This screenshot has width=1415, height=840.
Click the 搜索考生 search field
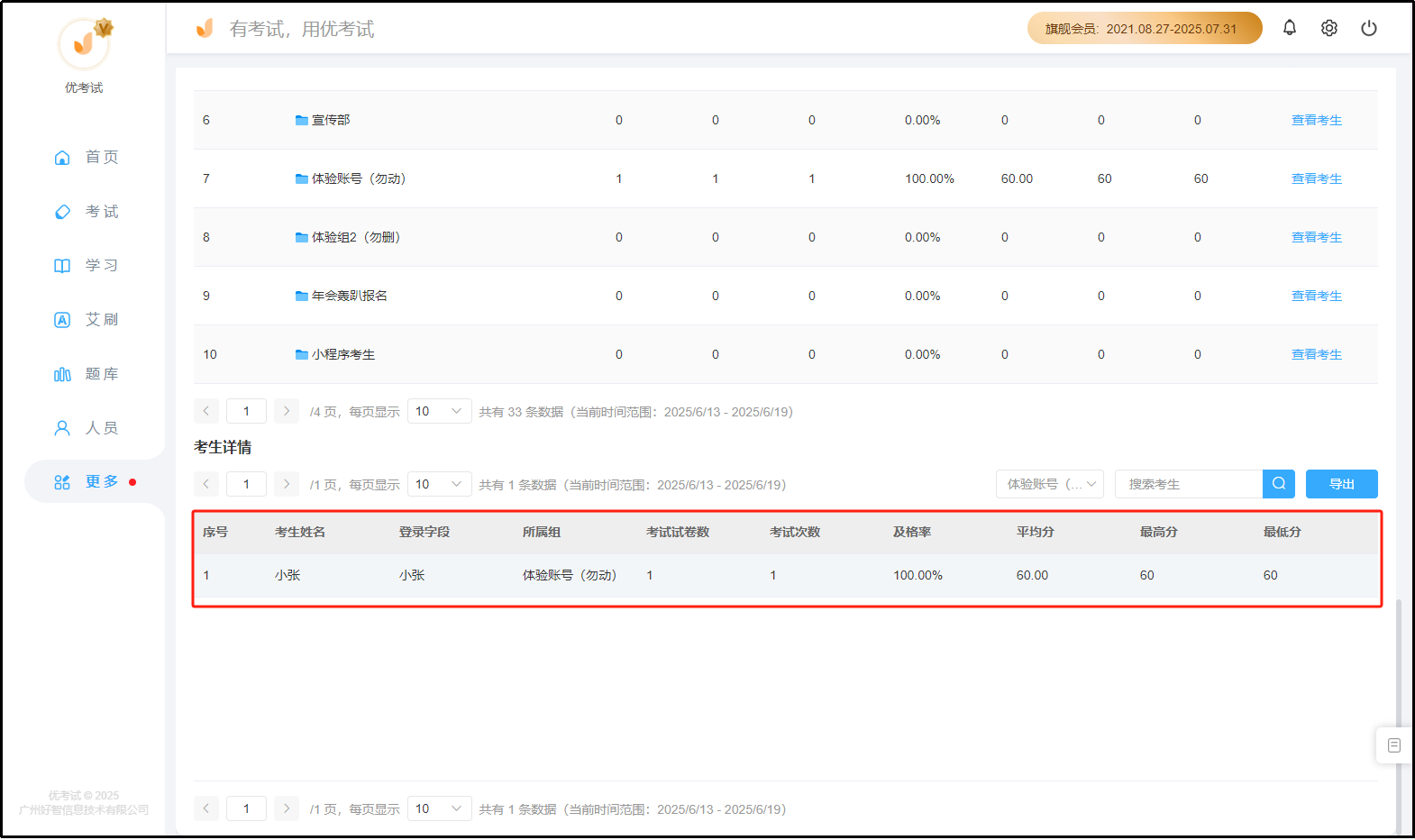click(x=1189, y=484)
